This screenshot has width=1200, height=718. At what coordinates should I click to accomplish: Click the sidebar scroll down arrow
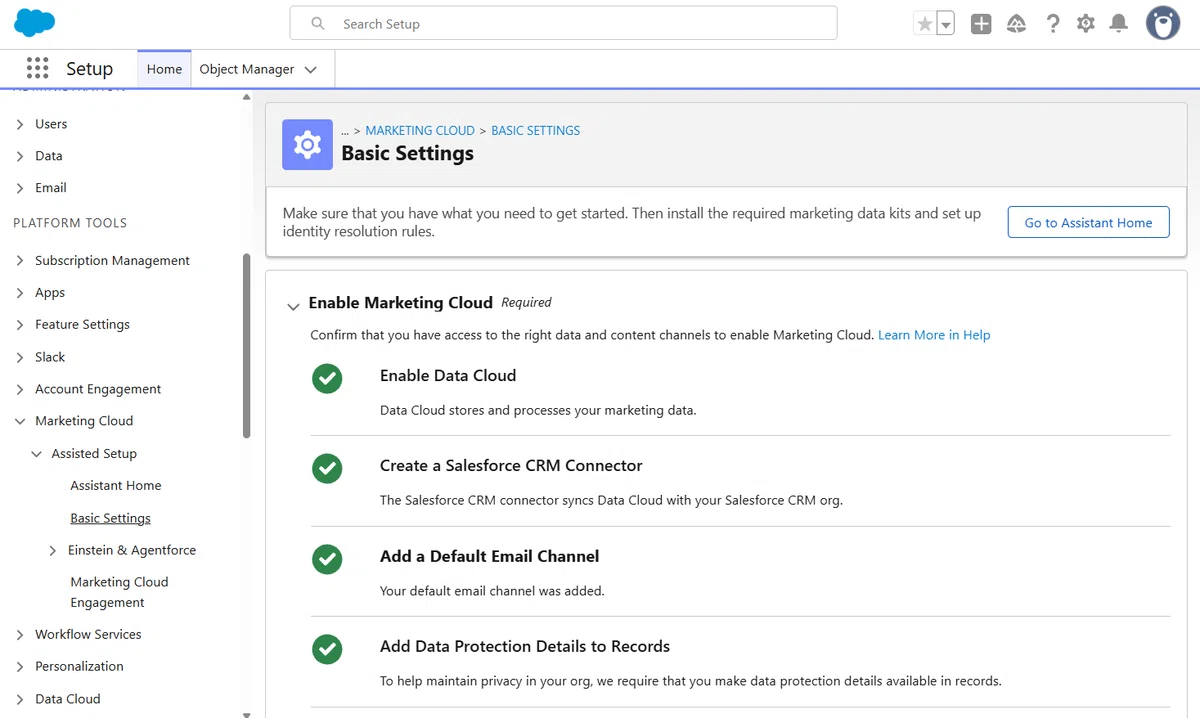coord(247,714)
